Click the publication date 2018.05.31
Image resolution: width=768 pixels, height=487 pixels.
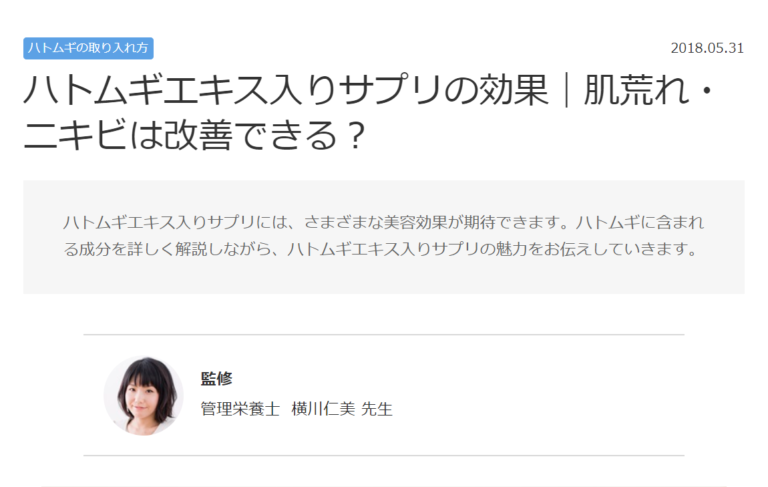click(x=707, y=48)
